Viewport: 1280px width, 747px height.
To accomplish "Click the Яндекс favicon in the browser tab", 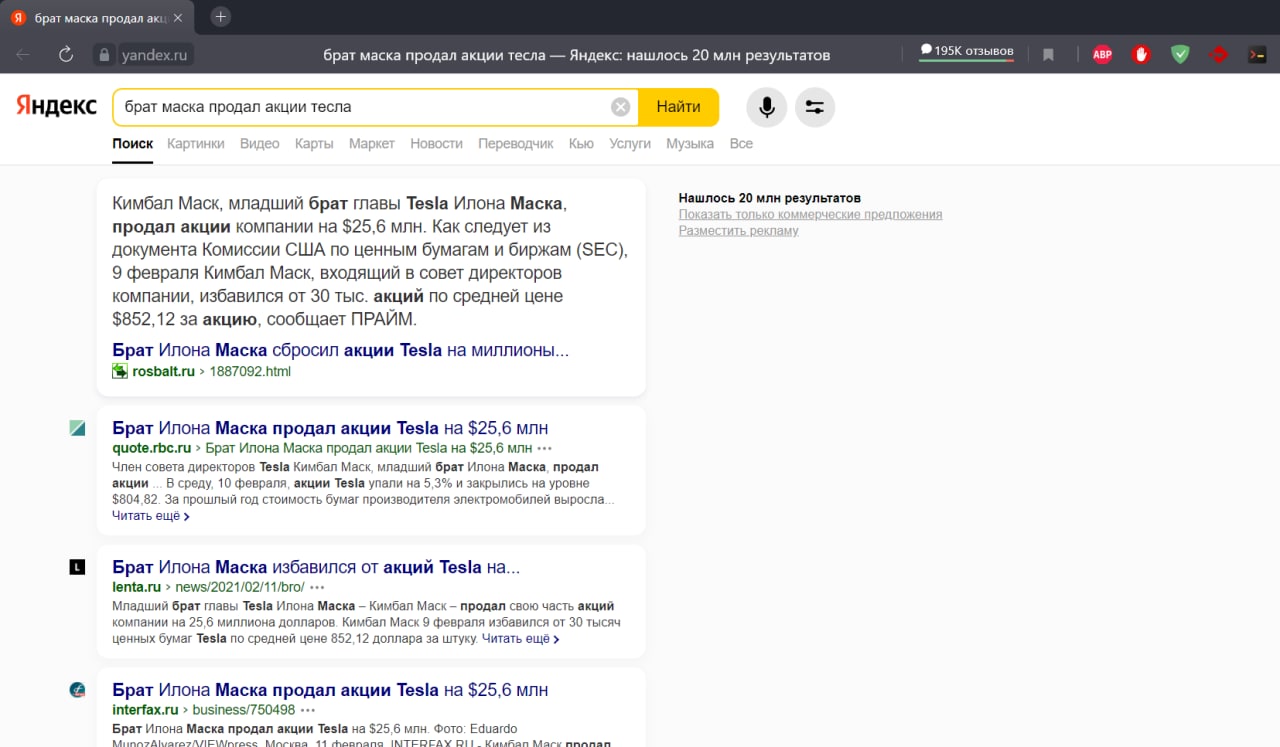I will click(x=18, y=18).
